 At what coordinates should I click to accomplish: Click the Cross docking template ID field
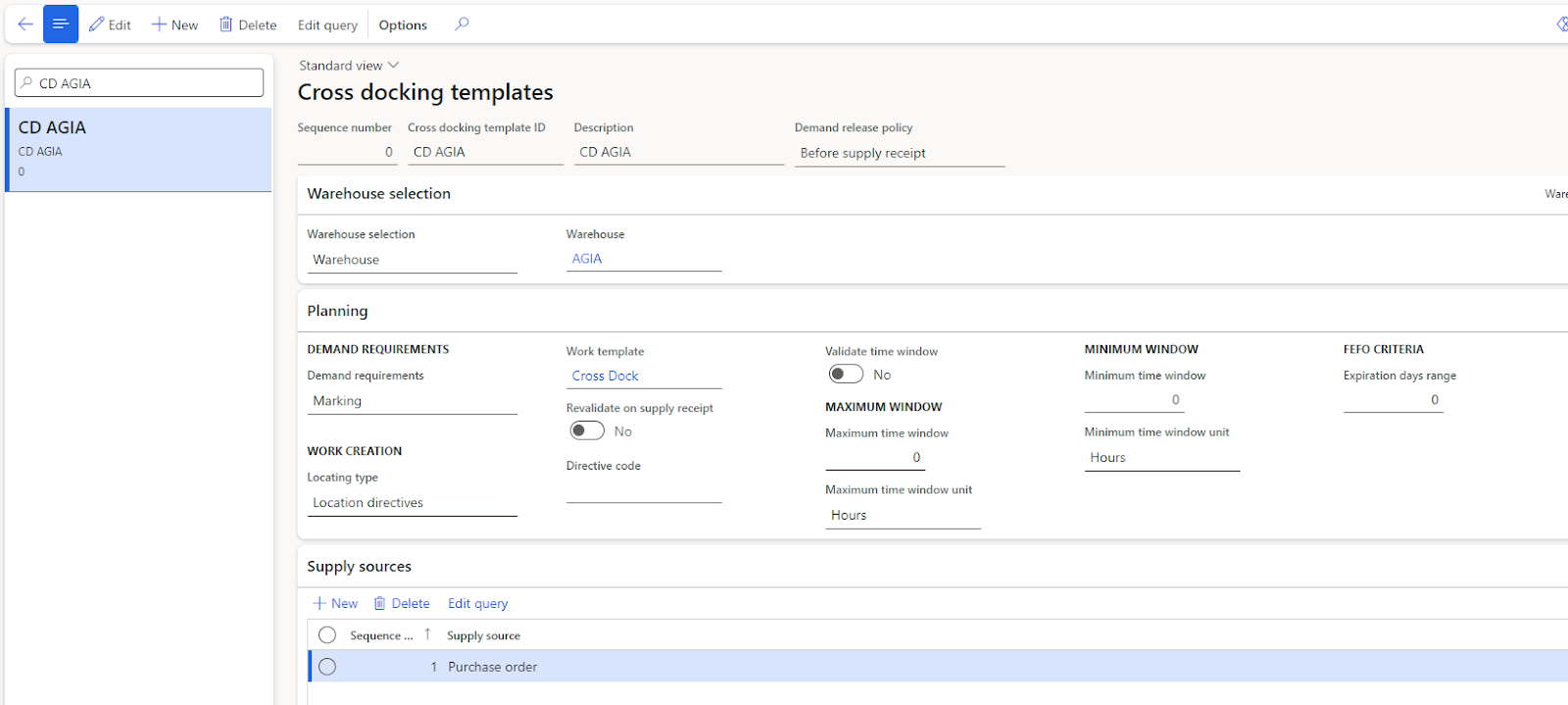coord(485,152)
